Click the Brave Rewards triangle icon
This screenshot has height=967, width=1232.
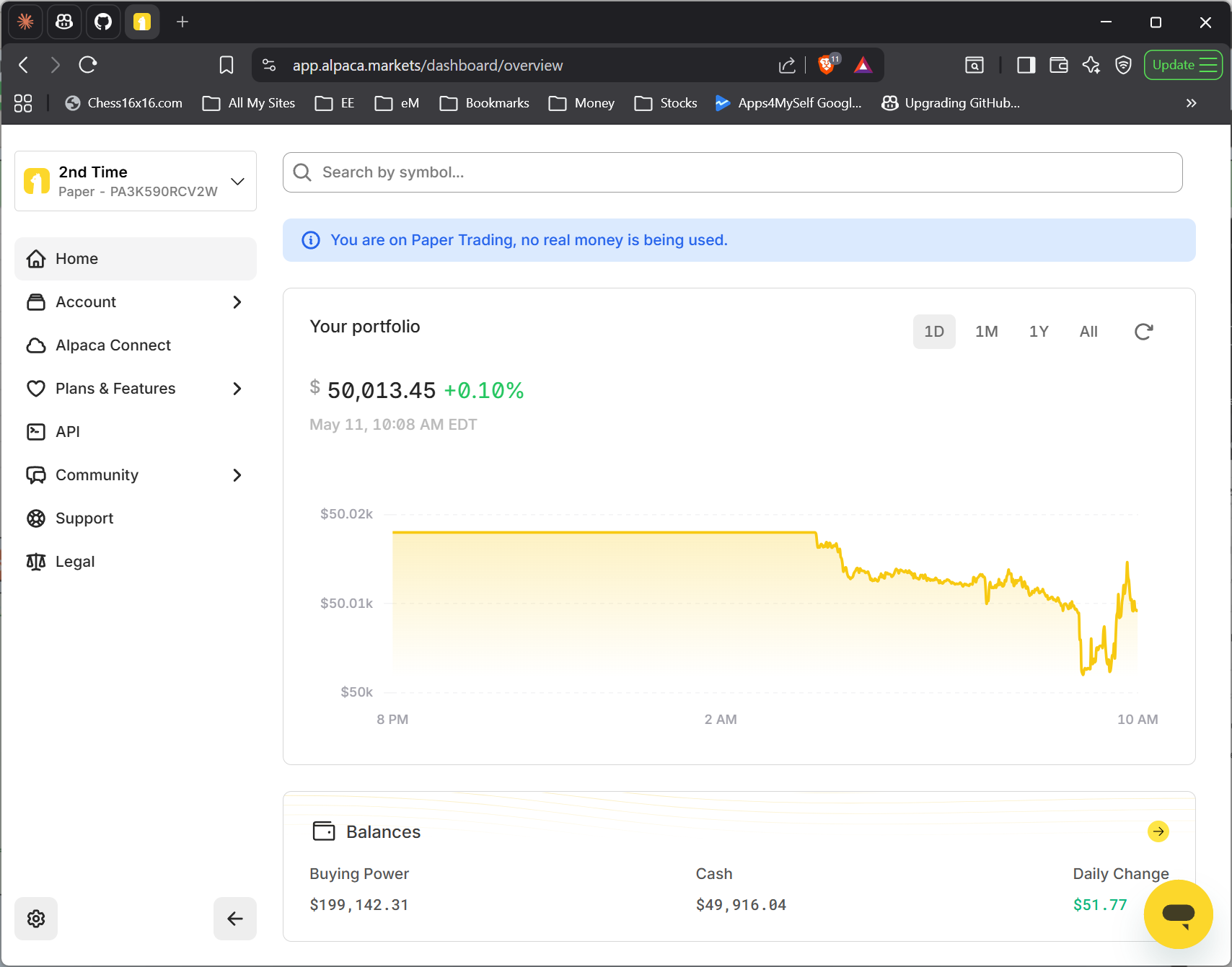coord(863,66)
